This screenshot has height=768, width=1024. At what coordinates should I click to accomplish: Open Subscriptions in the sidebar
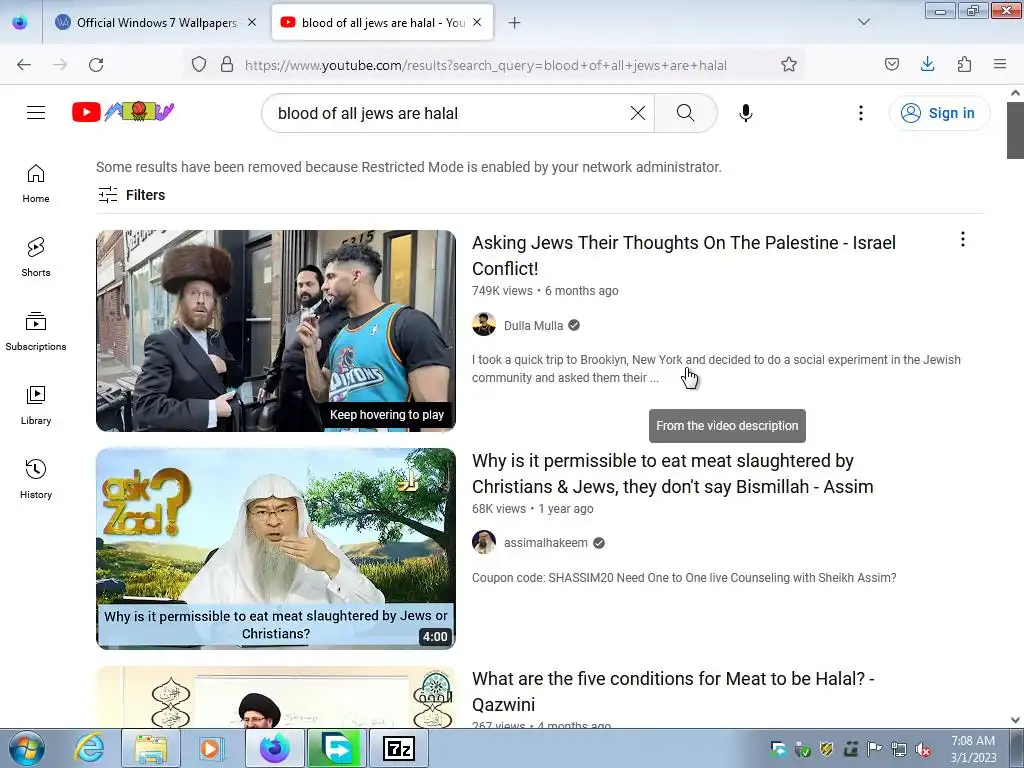36,331
